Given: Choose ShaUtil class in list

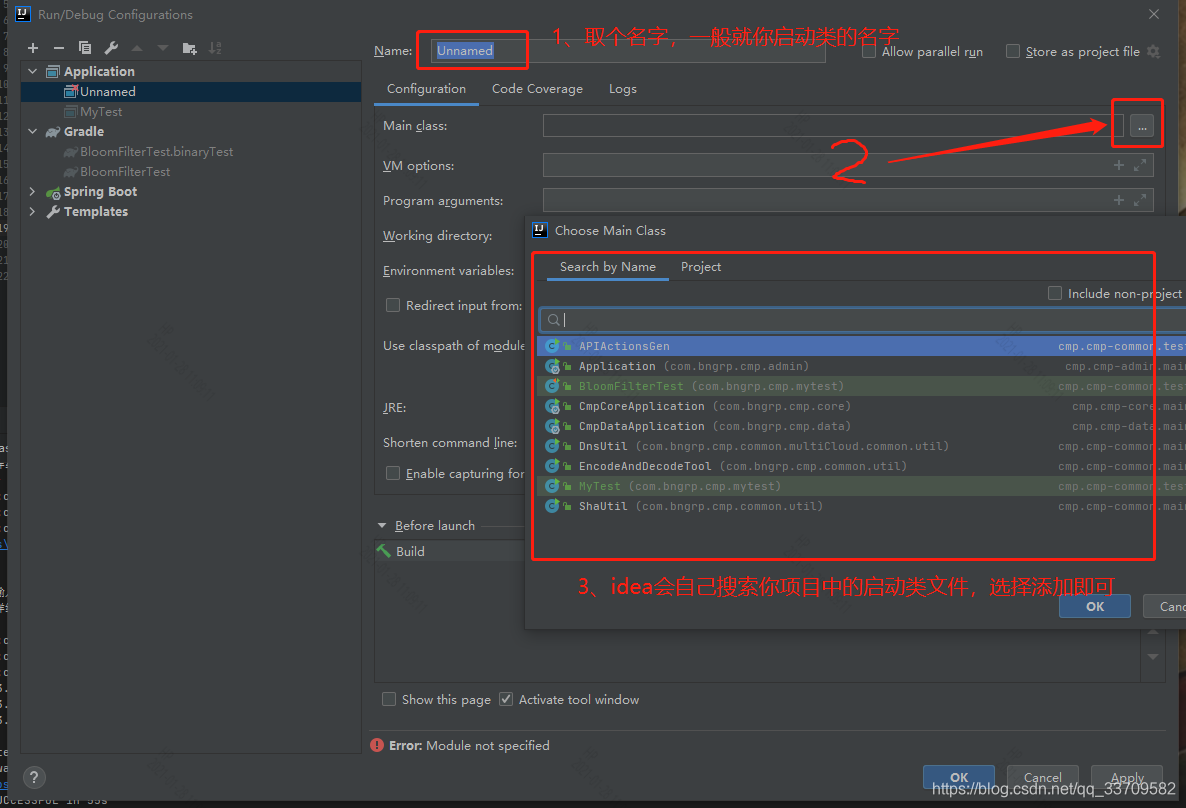Looking at the screenshot, I should tap(862, 506).
